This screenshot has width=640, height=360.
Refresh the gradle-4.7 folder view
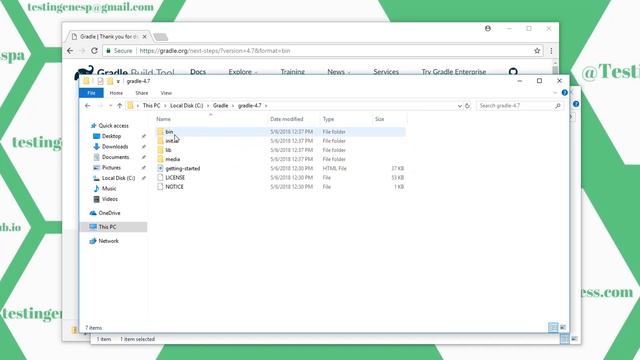467,106
